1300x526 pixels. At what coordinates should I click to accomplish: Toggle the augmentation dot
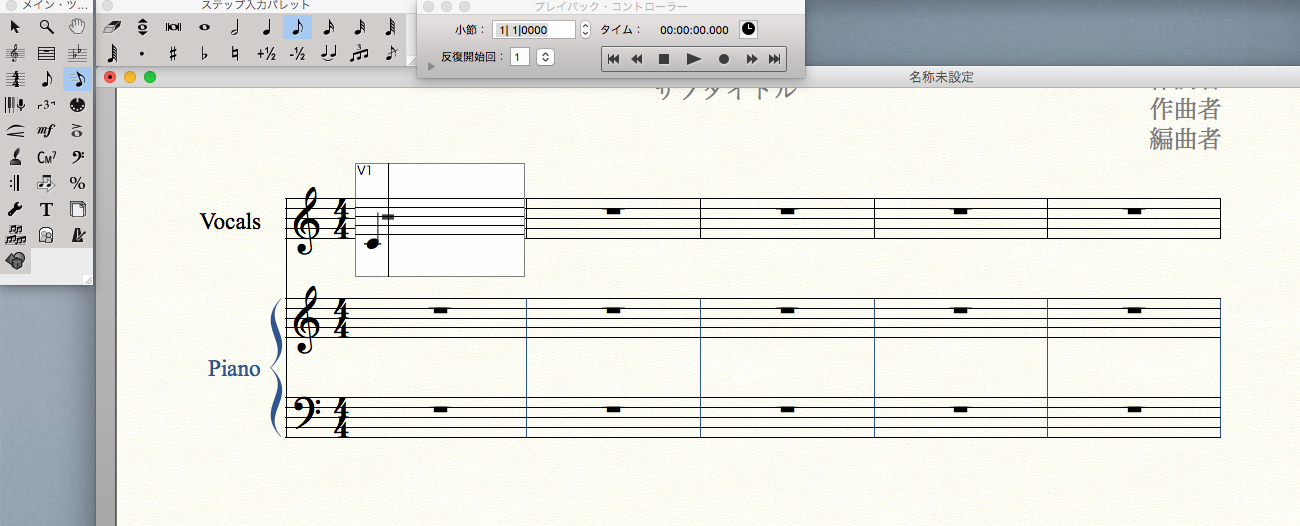[142, 53]
